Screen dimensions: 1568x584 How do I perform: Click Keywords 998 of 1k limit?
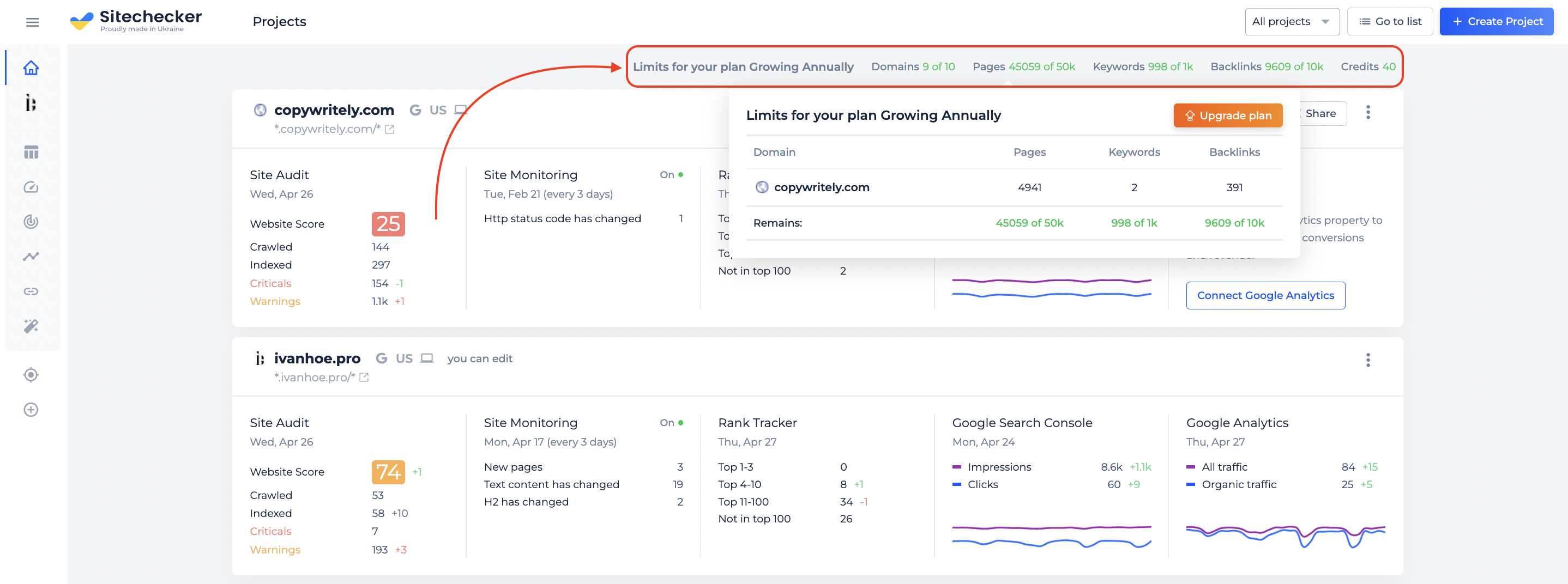pos(1143,67)
